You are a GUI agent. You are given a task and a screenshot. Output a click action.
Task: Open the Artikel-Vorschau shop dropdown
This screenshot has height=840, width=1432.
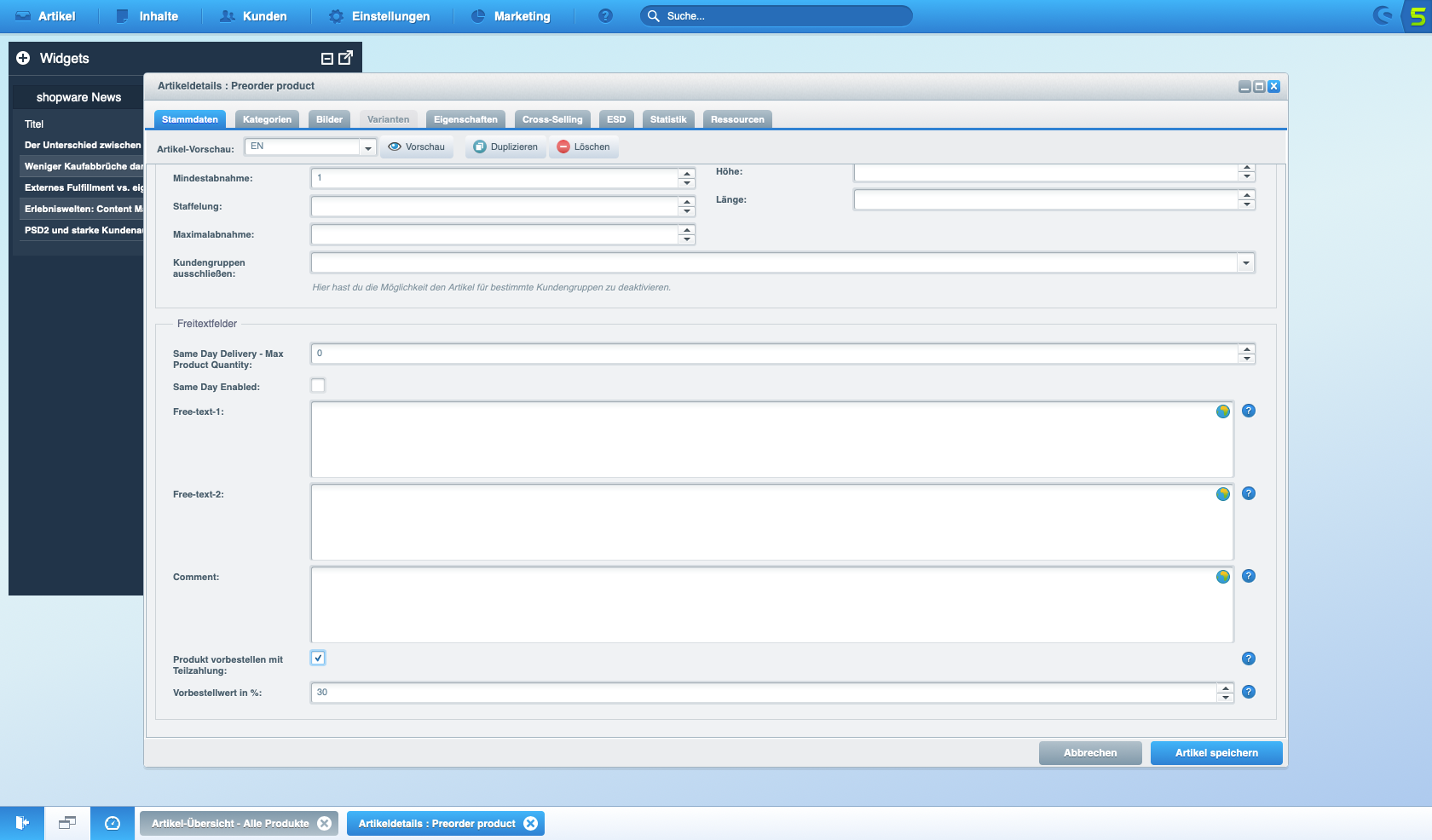pyautogui.click(x=368, y=147)
